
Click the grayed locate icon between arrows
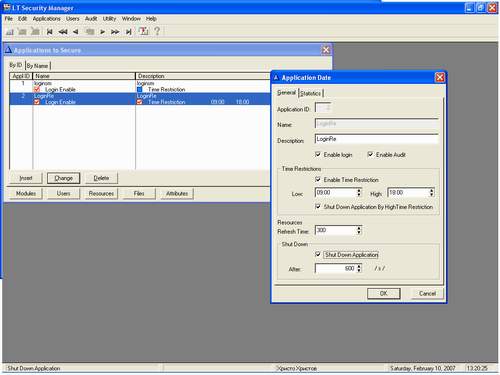point(89,32)
